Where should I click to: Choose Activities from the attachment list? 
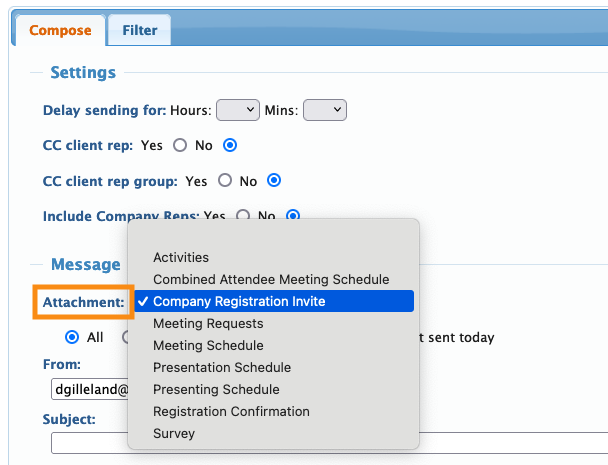pyautogui.click(x=181, y=258)
